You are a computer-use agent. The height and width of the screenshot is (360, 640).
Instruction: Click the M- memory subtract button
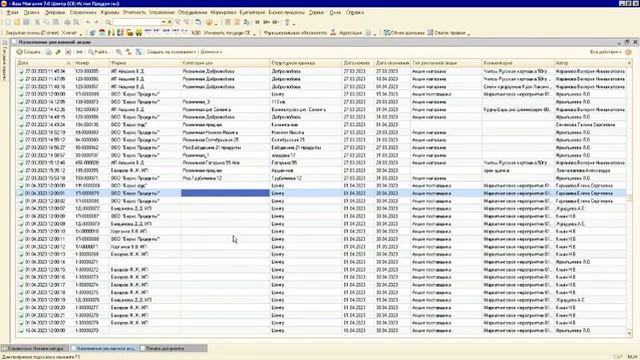(x=276, y=22)
